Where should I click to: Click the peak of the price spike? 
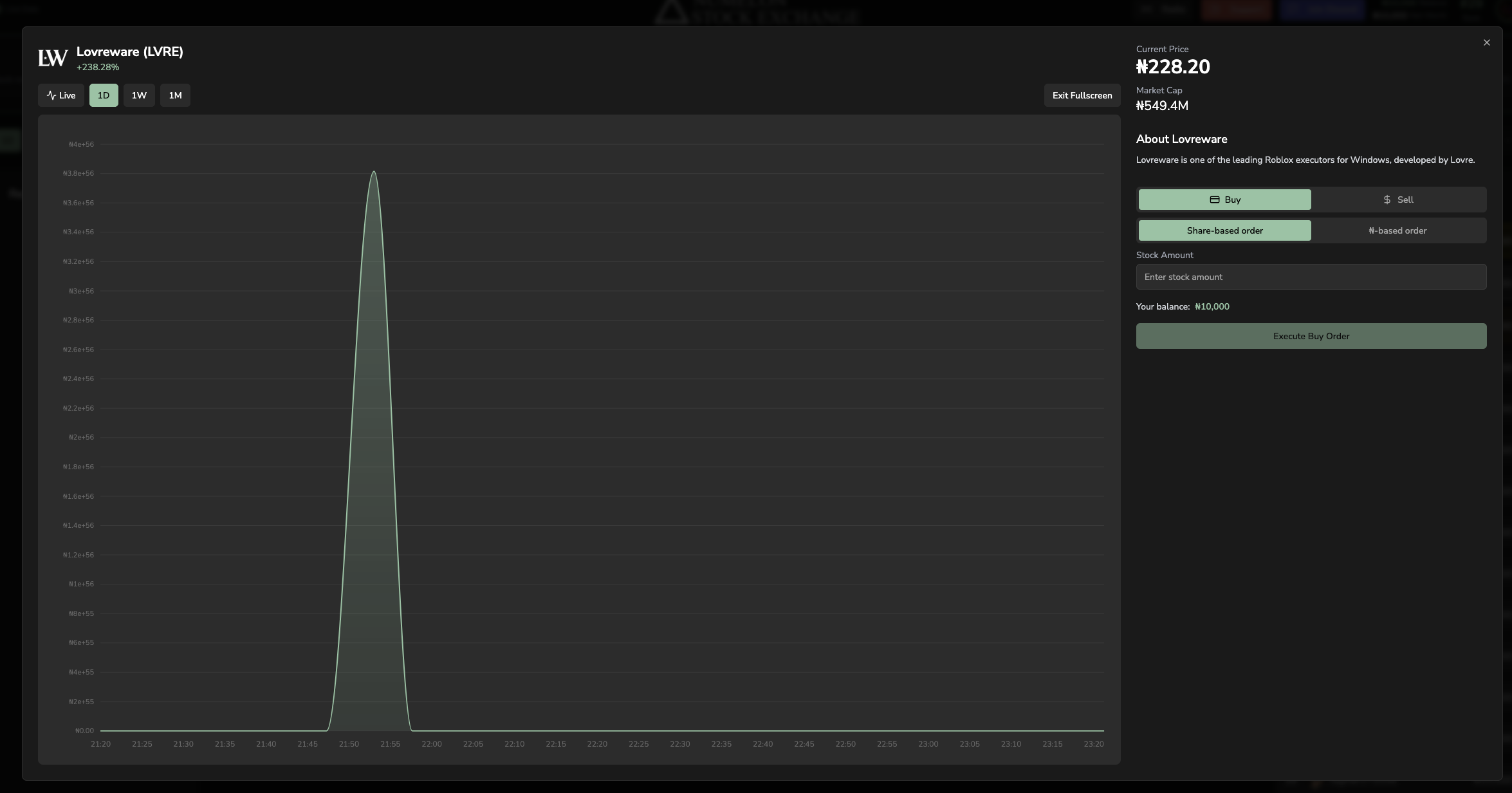tap(374, 171)
